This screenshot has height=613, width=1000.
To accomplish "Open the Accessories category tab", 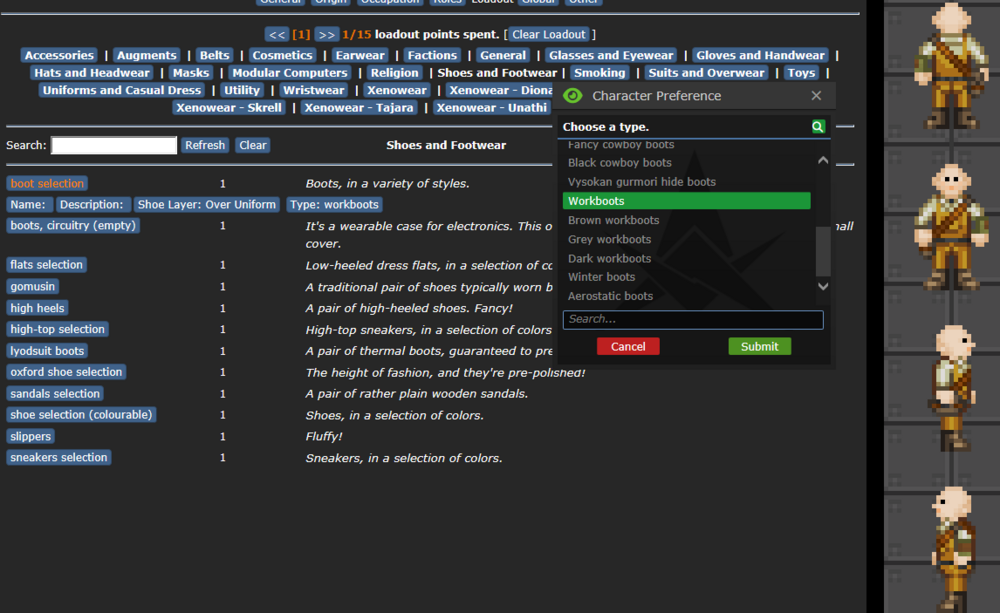I will pyautogui.click(x=60, y=56).
